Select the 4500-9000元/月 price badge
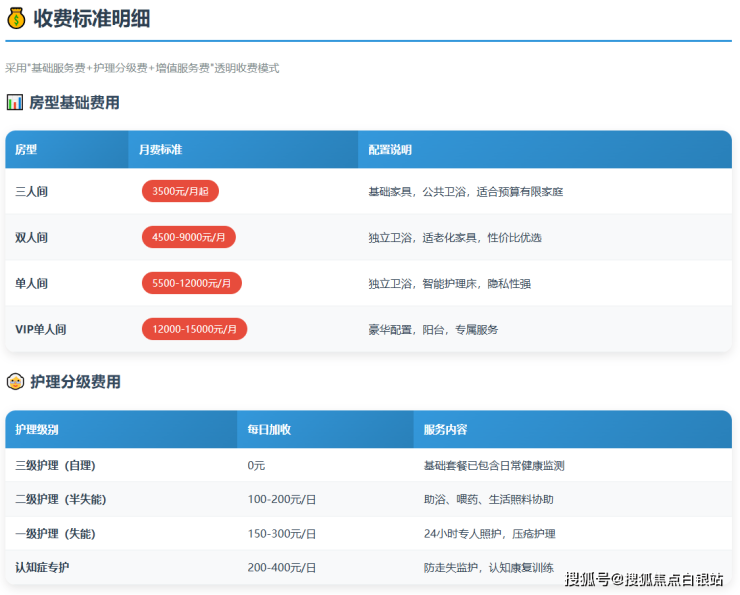Screen dimensions: 740x595 (189, 237)
